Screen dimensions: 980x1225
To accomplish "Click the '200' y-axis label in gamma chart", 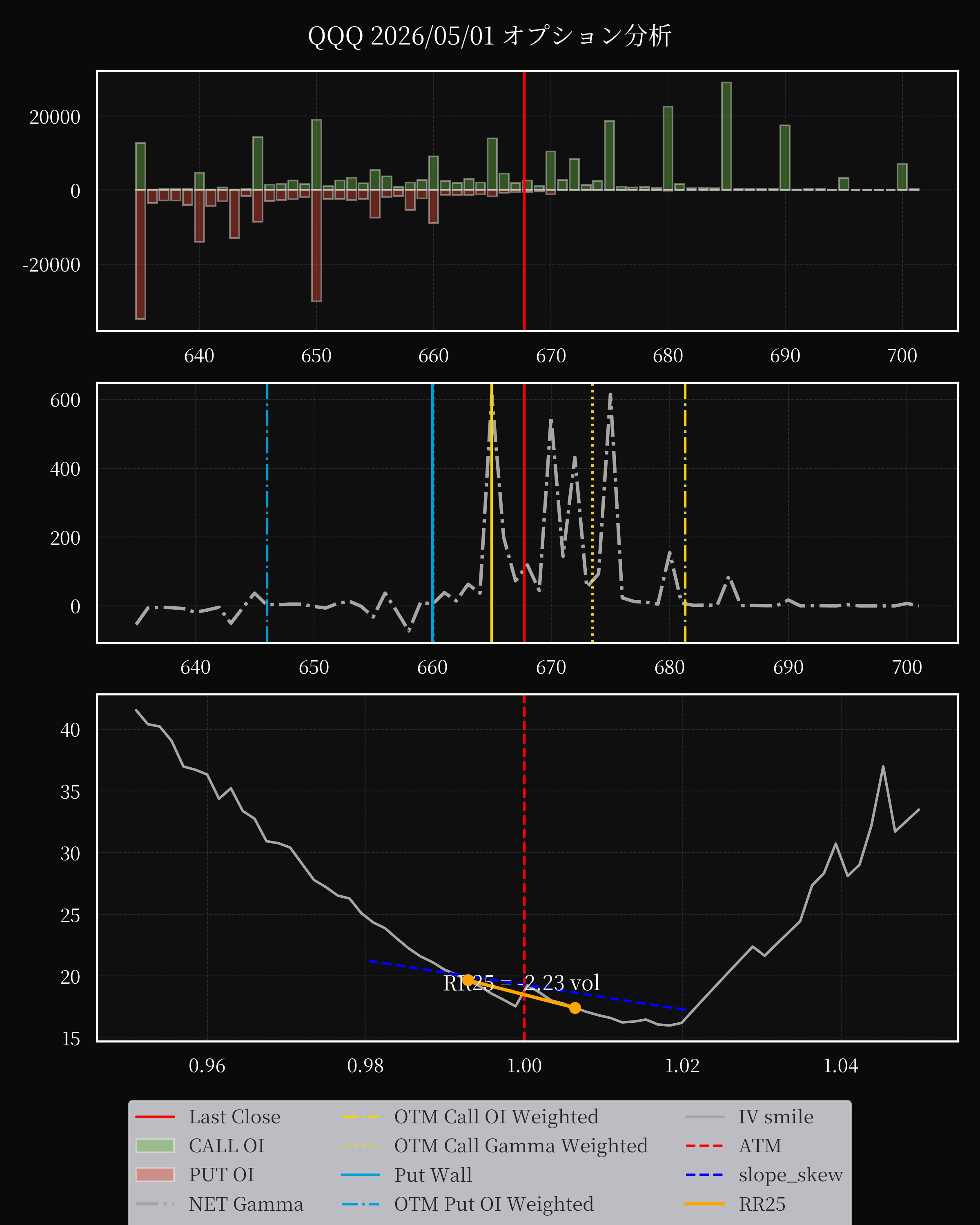I will 65,538.
